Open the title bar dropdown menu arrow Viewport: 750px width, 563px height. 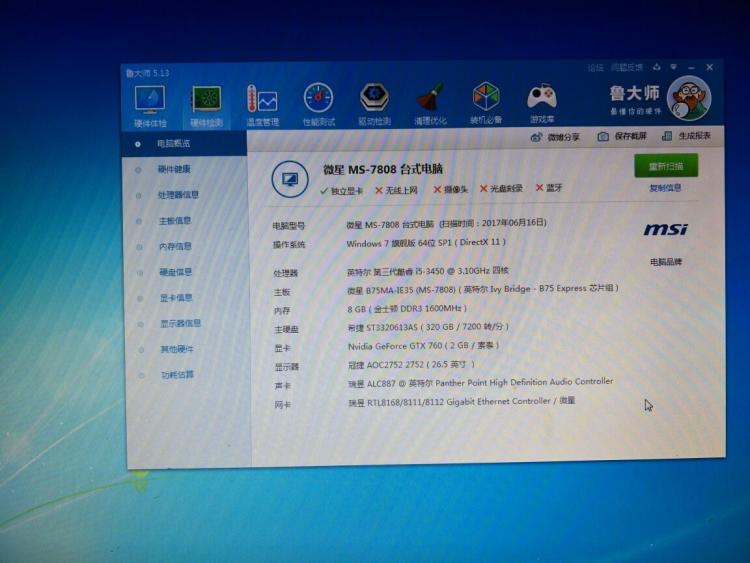tap(673, 67)
